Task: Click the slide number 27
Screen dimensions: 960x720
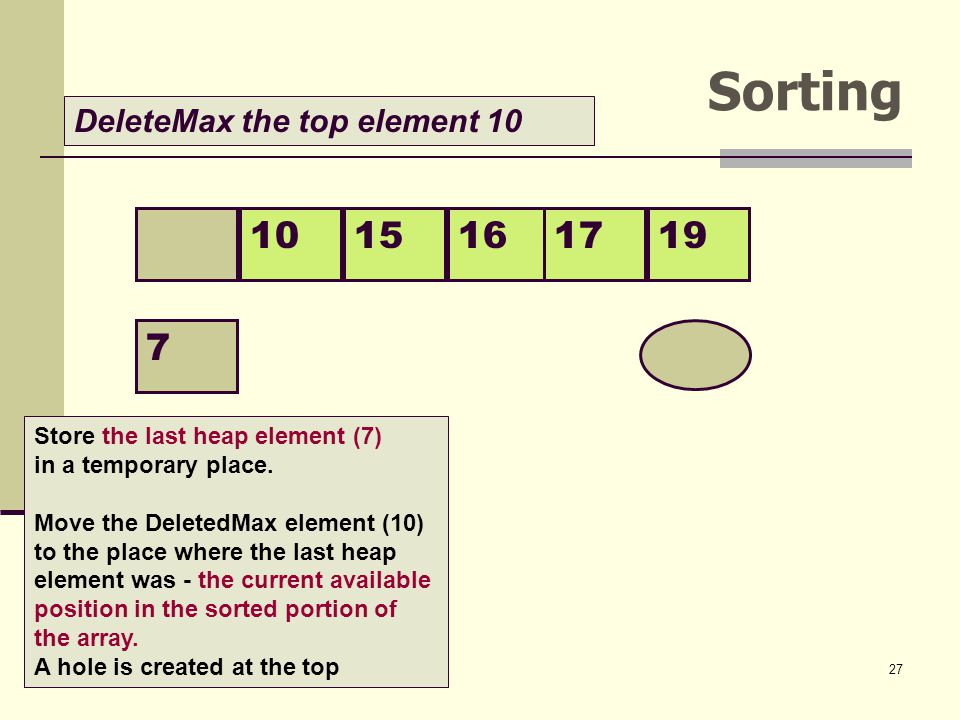Action: 895,669
